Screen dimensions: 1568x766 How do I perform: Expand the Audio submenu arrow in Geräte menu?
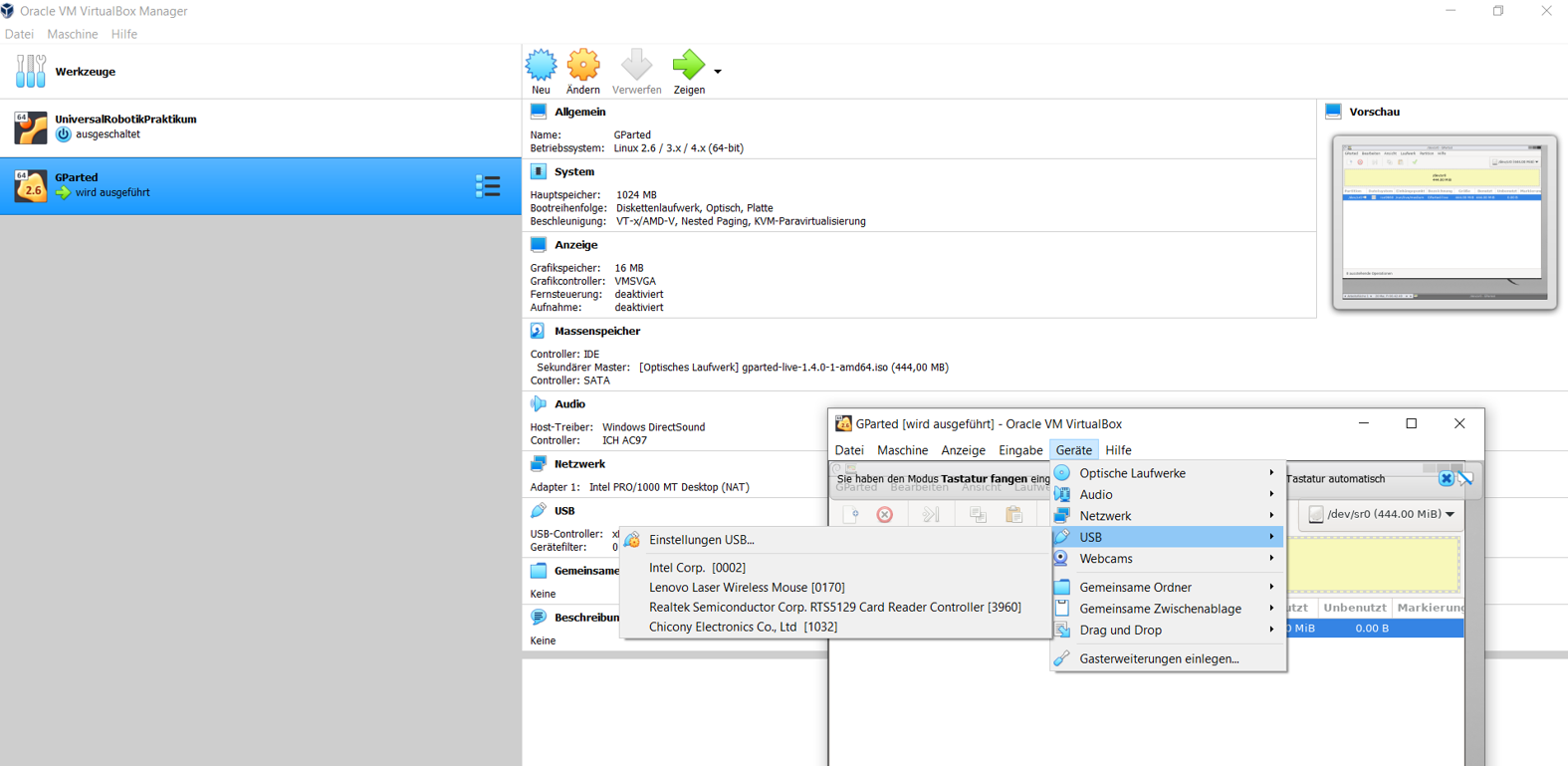(1271, 494)
